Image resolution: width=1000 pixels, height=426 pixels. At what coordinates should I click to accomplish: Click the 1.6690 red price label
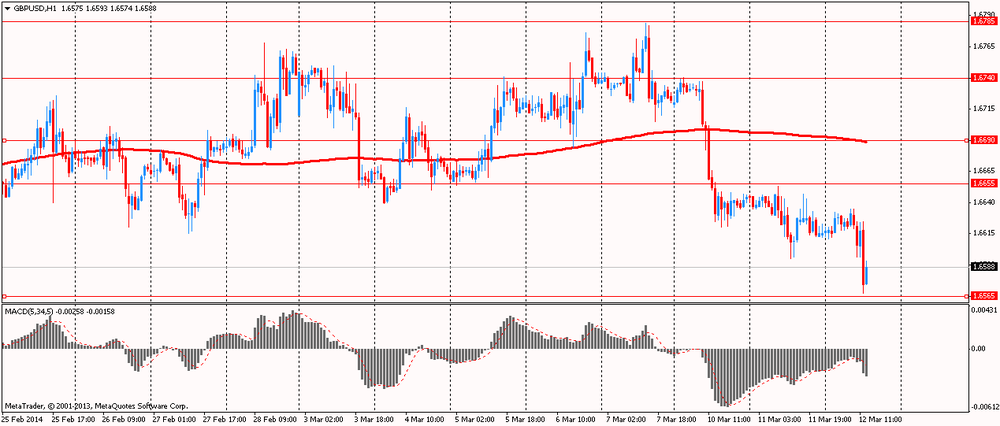[983, 141]
